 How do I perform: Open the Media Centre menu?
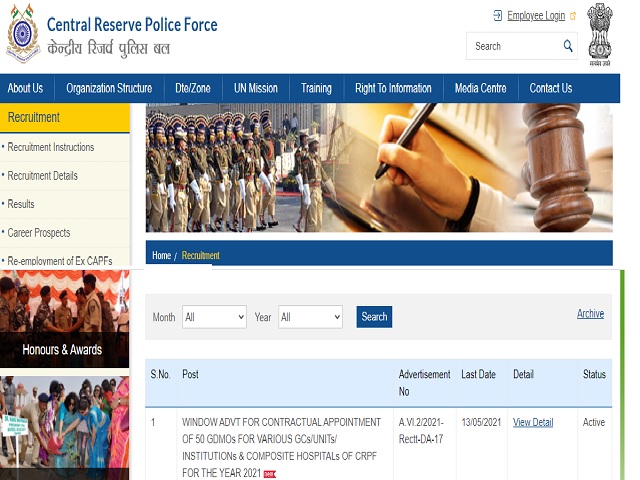[480, 88]
